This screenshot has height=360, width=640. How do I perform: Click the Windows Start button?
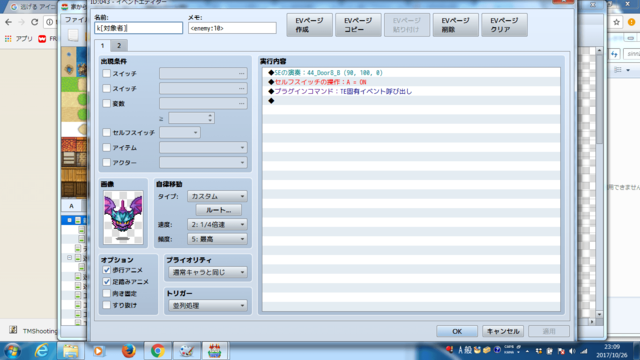click(x=12, y=351)
